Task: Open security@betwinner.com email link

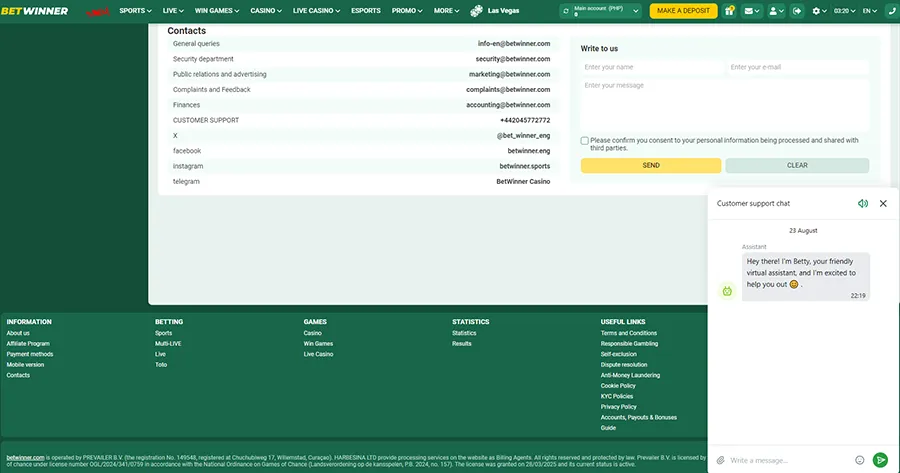Action: [513, 59]
